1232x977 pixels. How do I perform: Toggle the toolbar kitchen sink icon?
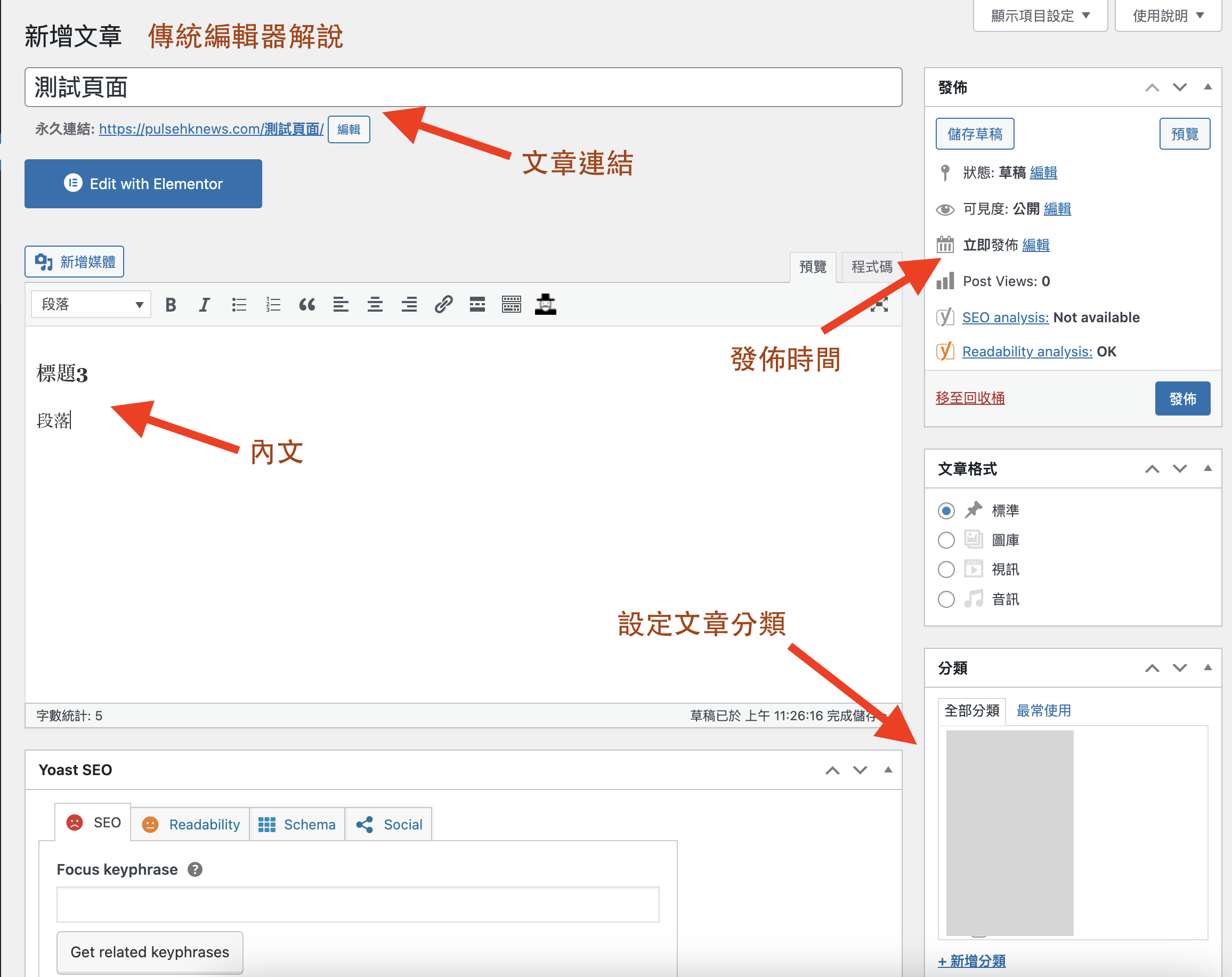click(511, 305)
